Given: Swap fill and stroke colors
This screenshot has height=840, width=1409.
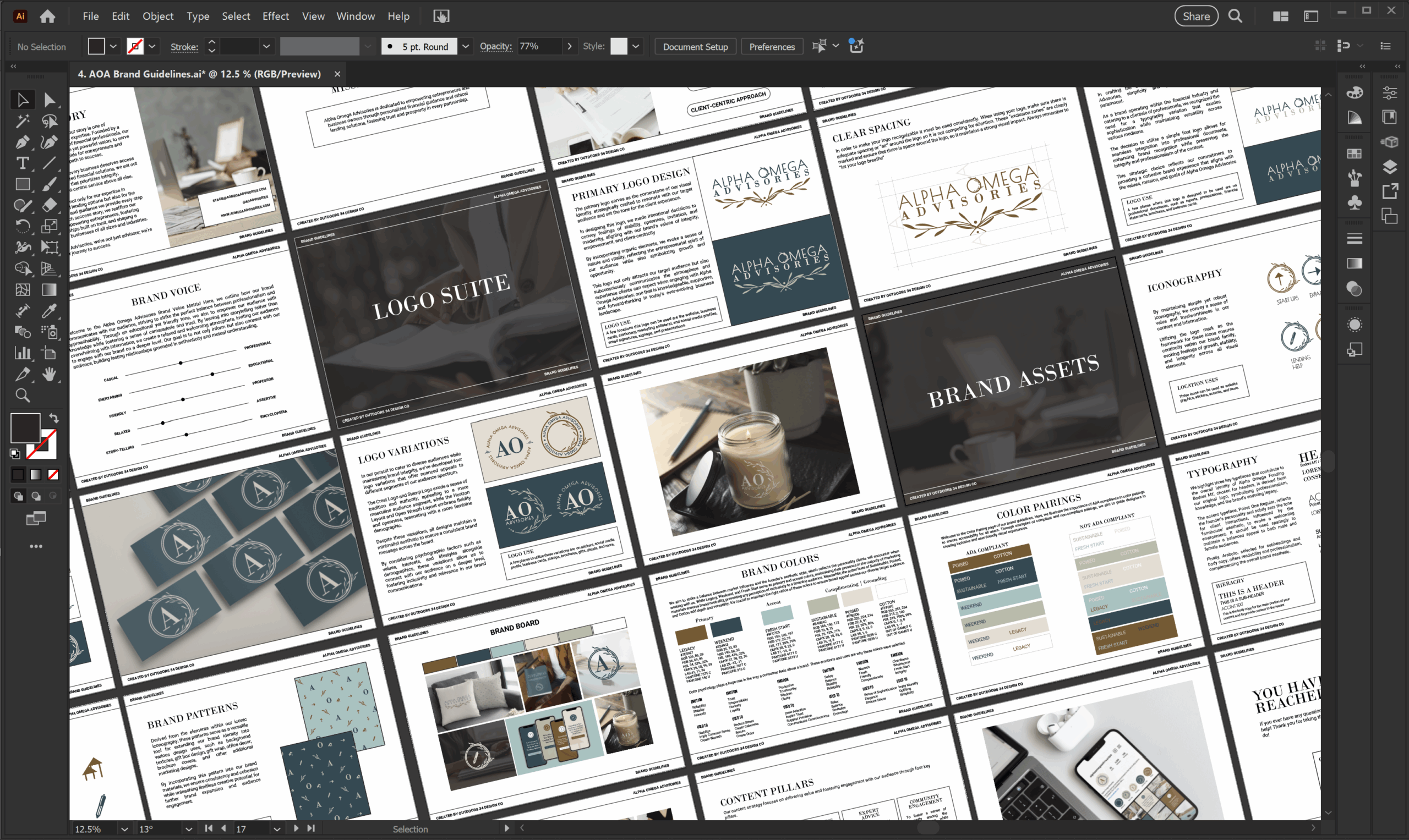Looking at the screenshot, I should click(x=54, y=418).
